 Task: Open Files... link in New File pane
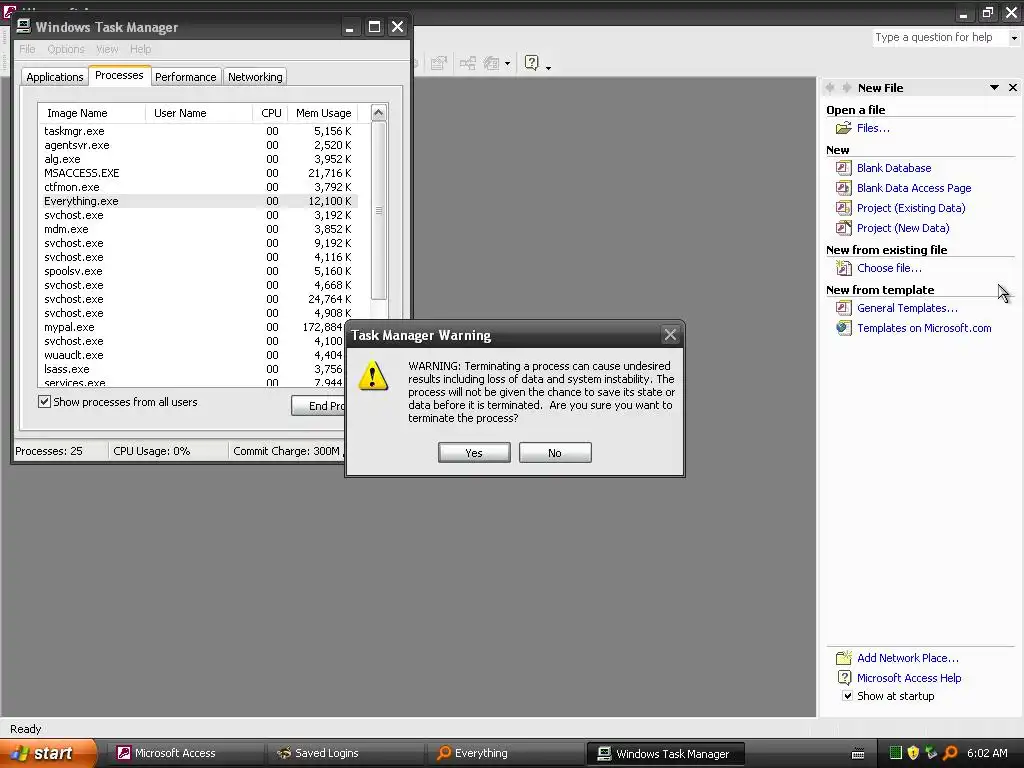click(873, 128)
